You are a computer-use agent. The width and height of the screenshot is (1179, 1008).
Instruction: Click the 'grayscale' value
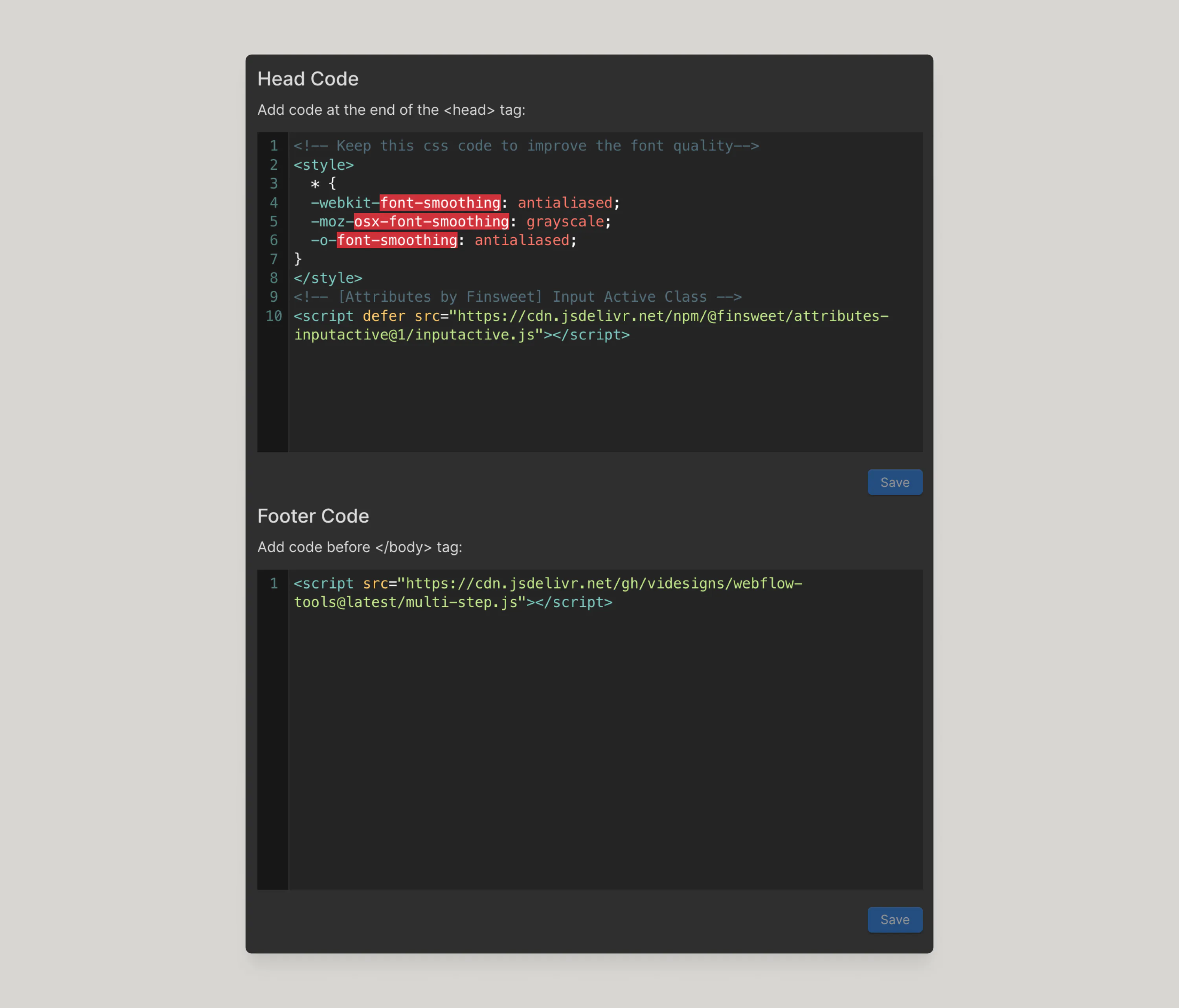(x=565, y=222)
